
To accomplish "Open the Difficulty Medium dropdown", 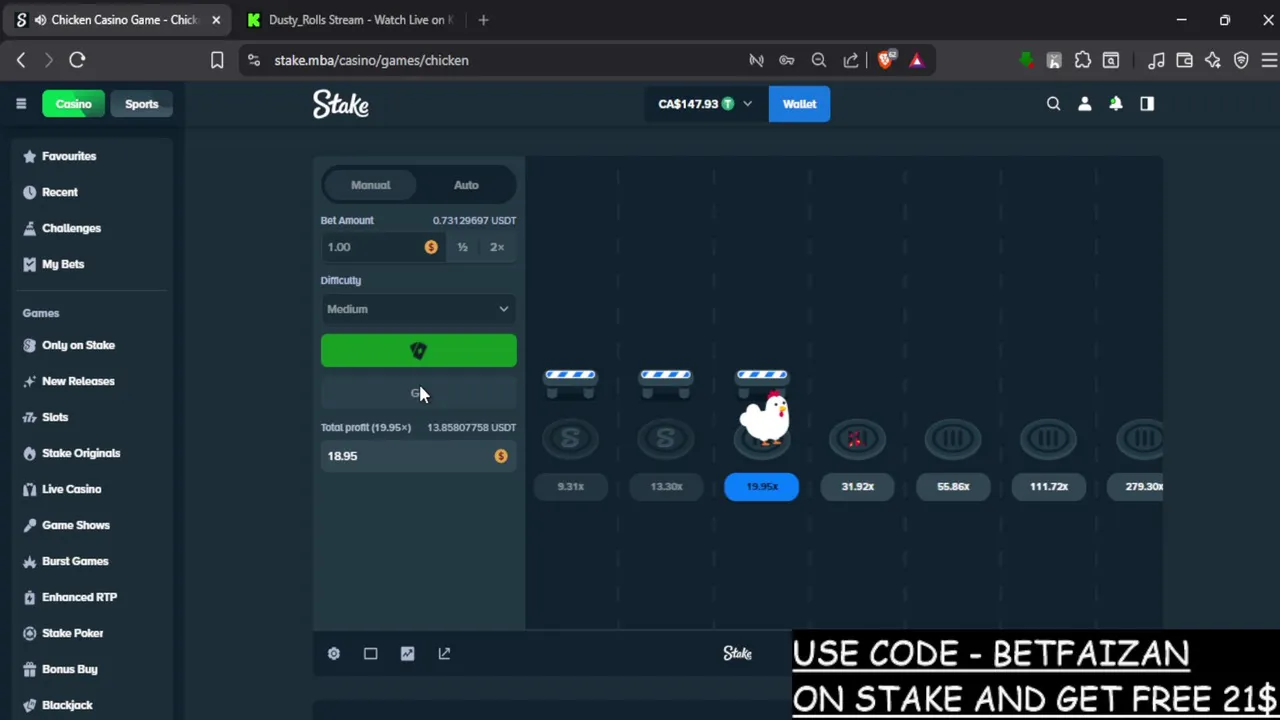I will (x=418, y=309).
